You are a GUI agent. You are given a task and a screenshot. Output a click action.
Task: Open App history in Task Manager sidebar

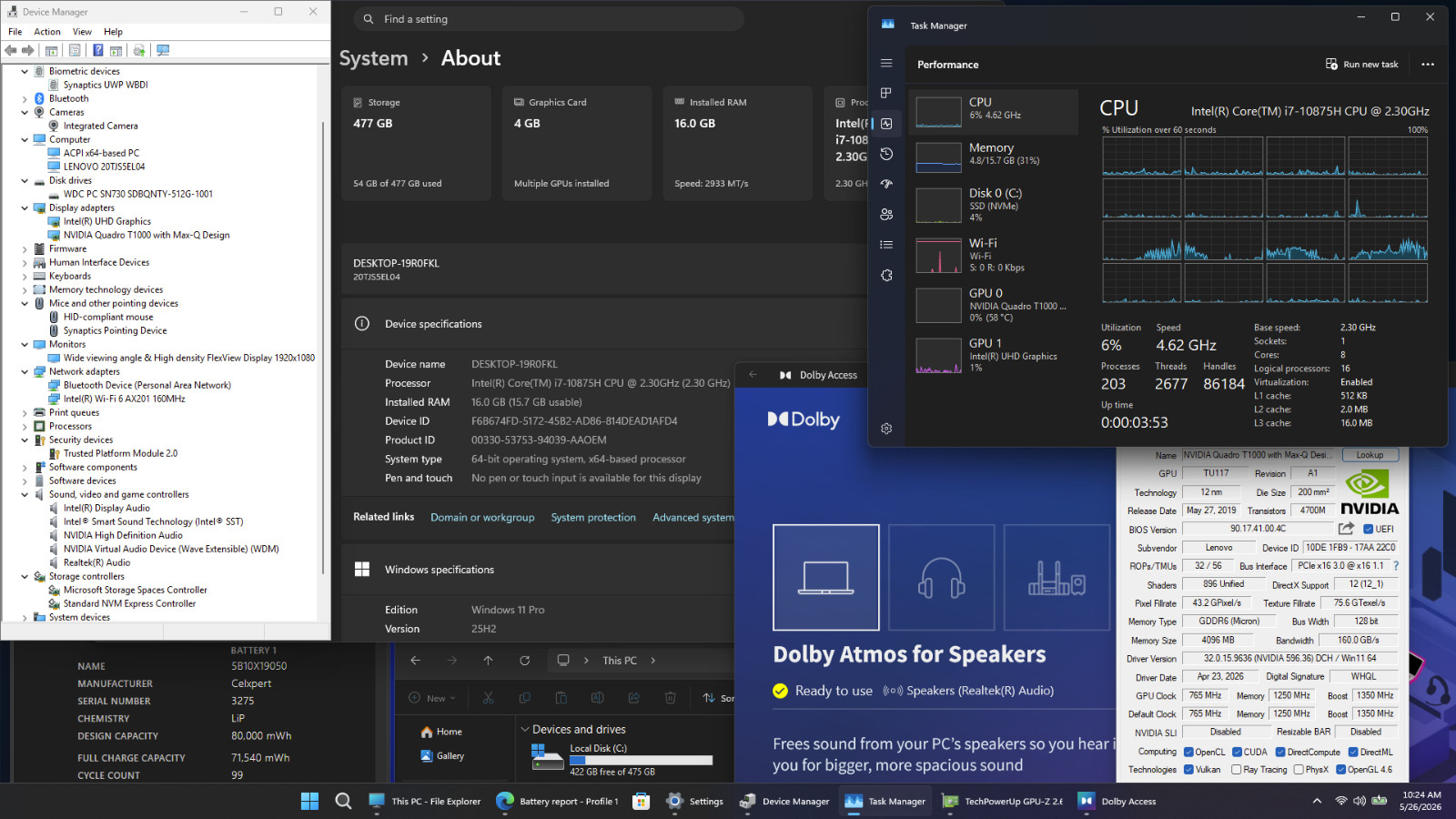(886, 154)
